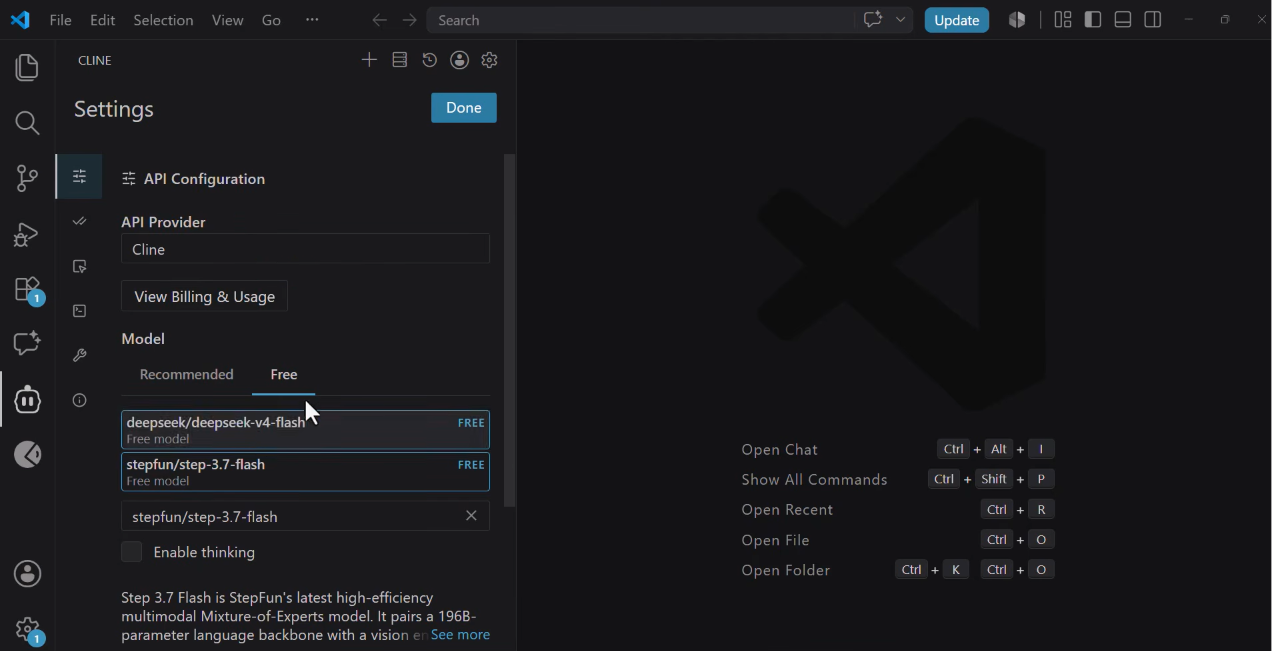Click the settings panel scrollbar
1272x652 pixels.
coord(509,330)
